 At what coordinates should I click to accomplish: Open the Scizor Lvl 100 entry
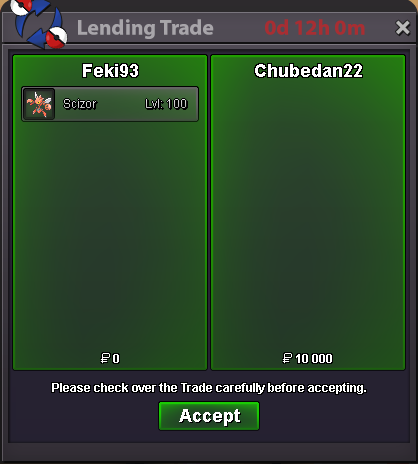pos(110,104)
